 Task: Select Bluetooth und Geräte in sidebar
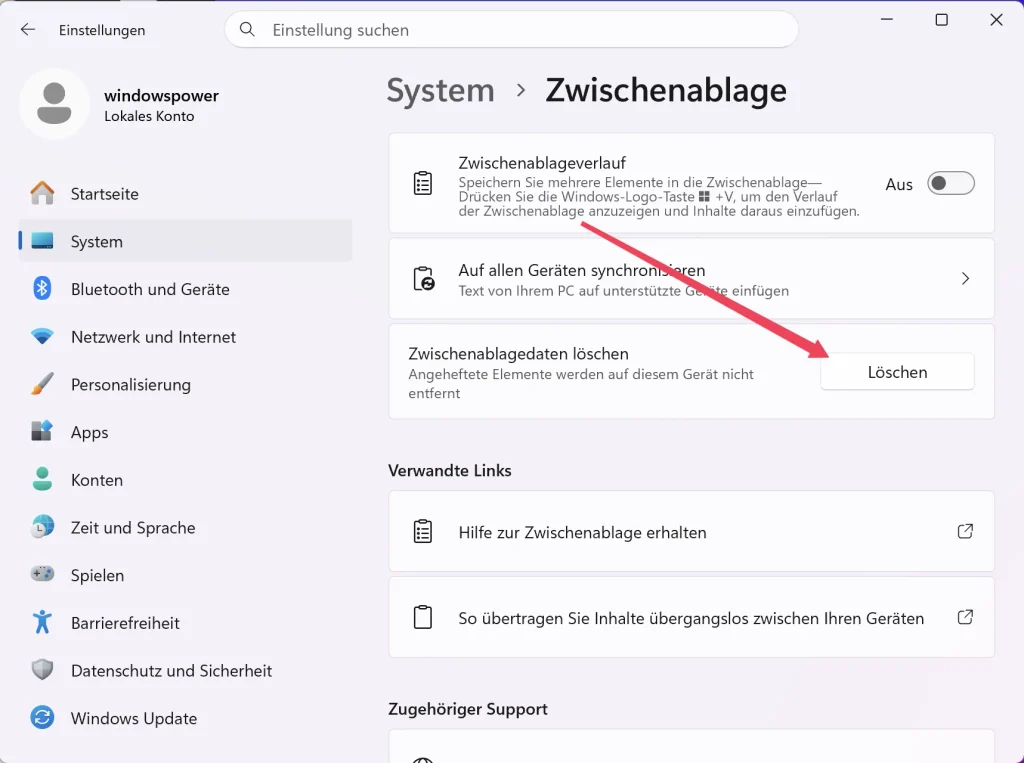[x=185, y=289]
